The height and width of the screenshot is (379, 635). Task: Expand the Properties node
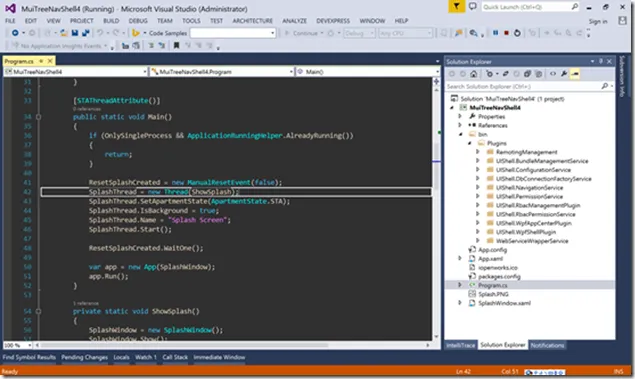(460, 117)
